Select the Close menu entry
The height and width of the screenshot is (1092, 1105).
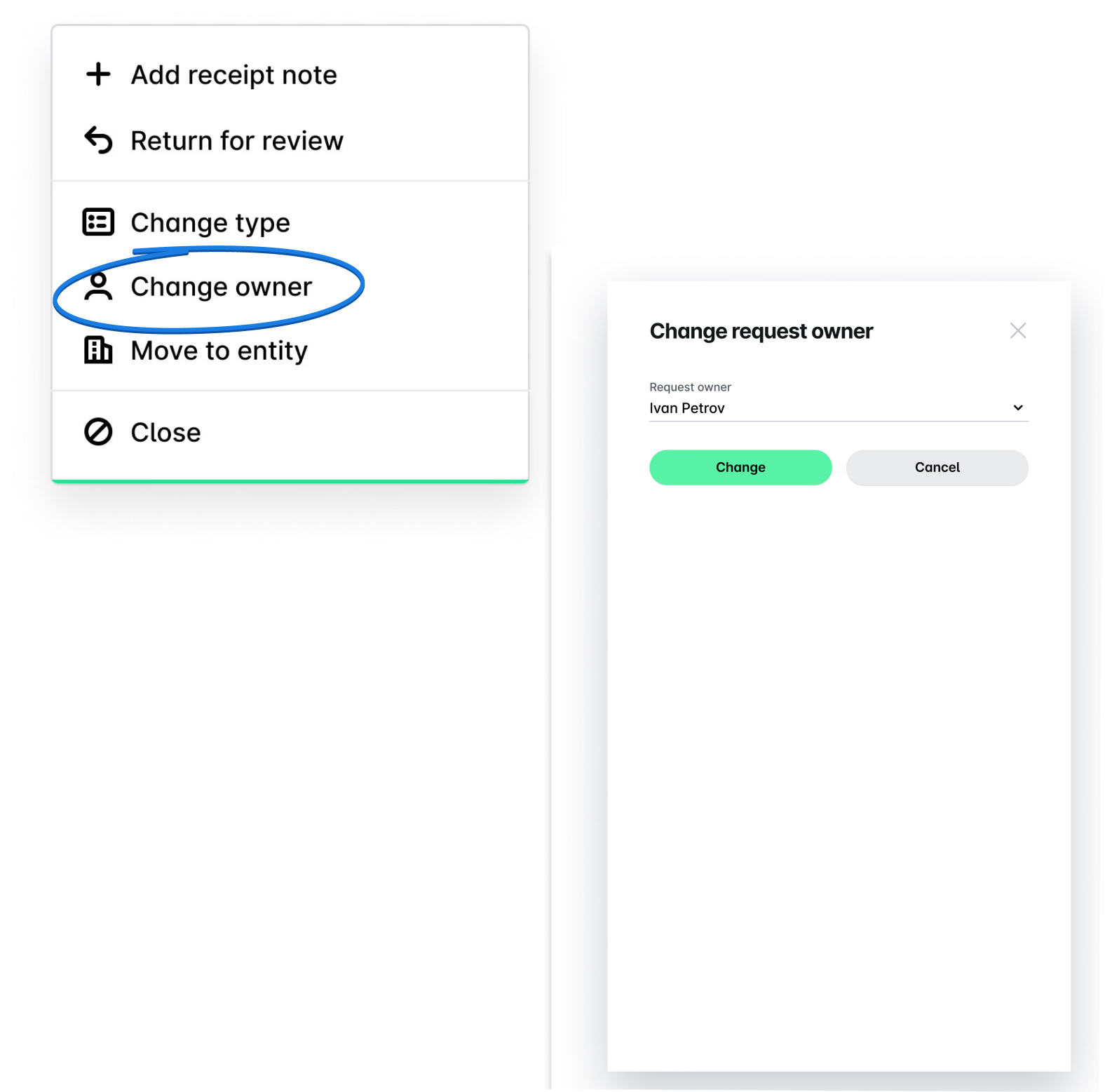coord(165,432)
